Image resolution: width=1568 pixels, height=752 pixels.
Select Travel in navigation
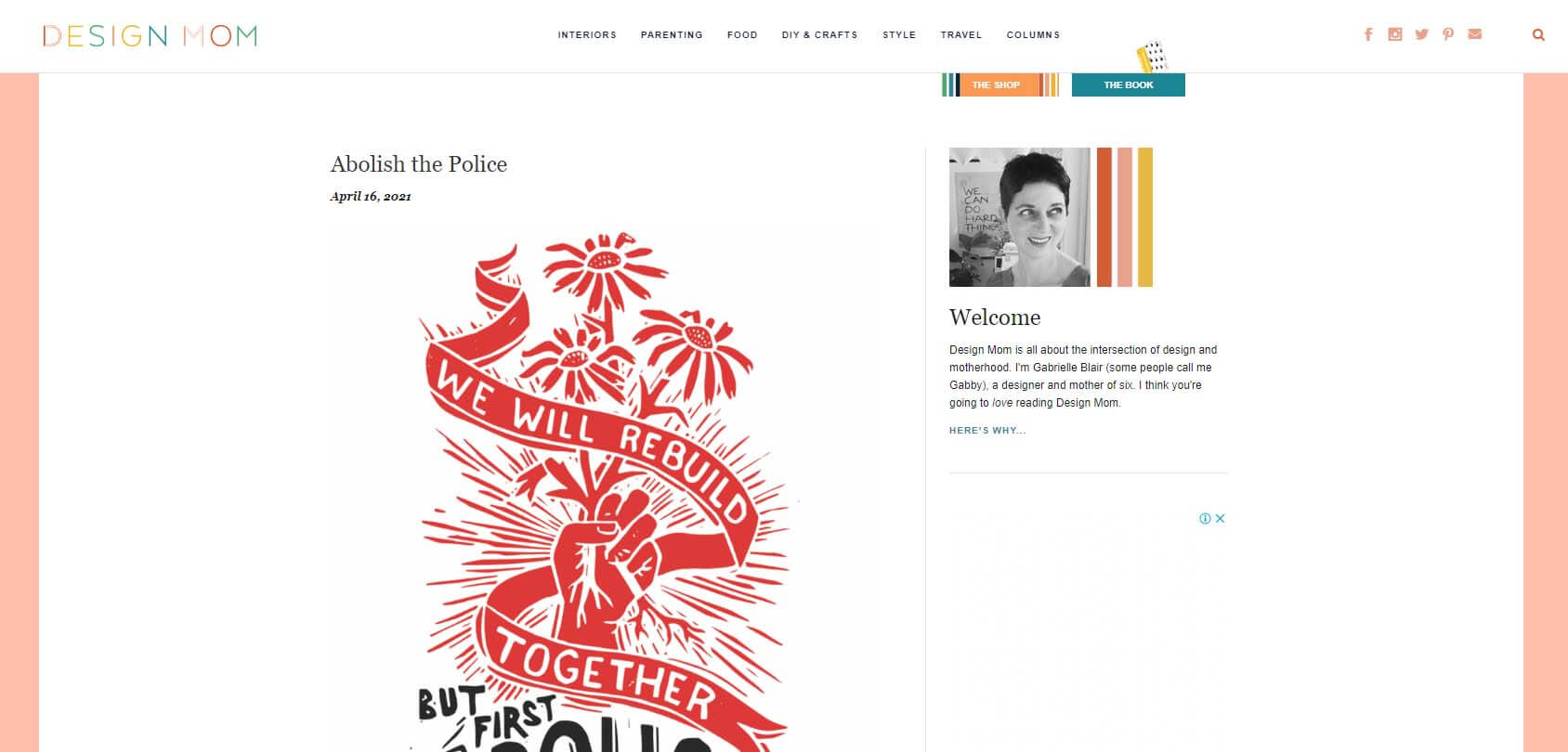pyautogui.click(x=960, y=35)
